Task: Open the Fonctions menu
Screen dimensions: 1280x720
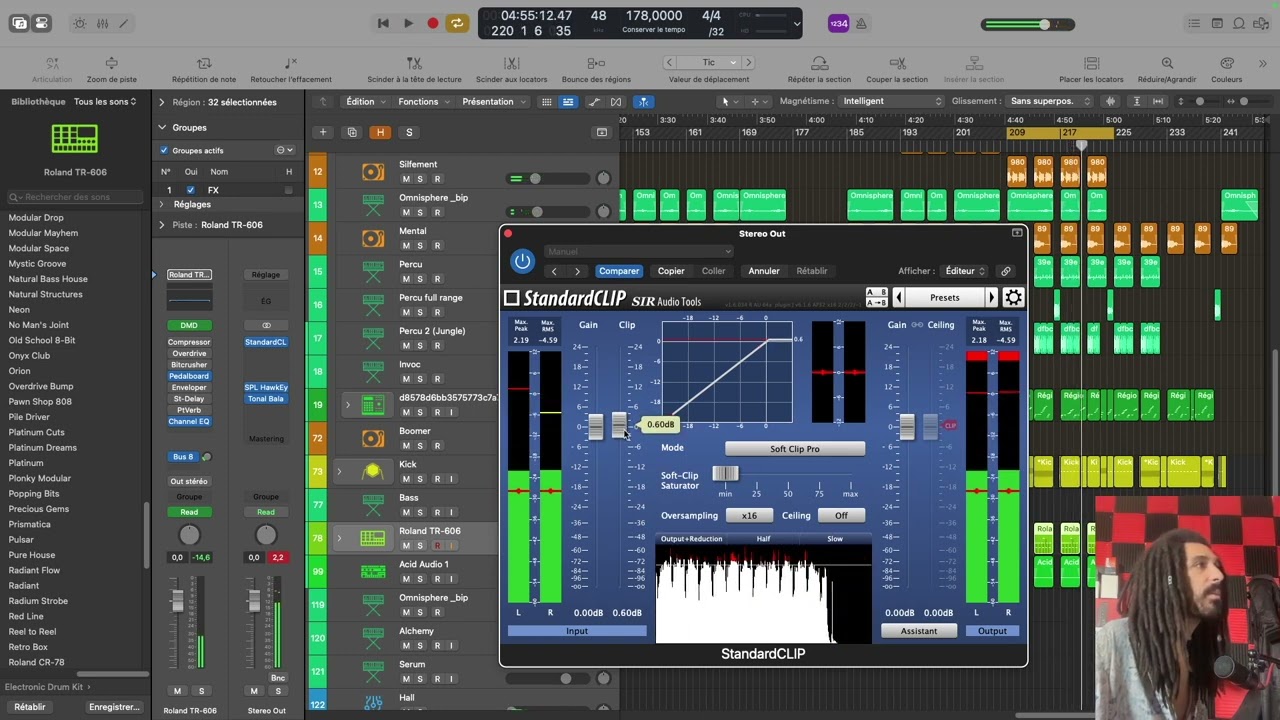Action: (x=423, y=101)
